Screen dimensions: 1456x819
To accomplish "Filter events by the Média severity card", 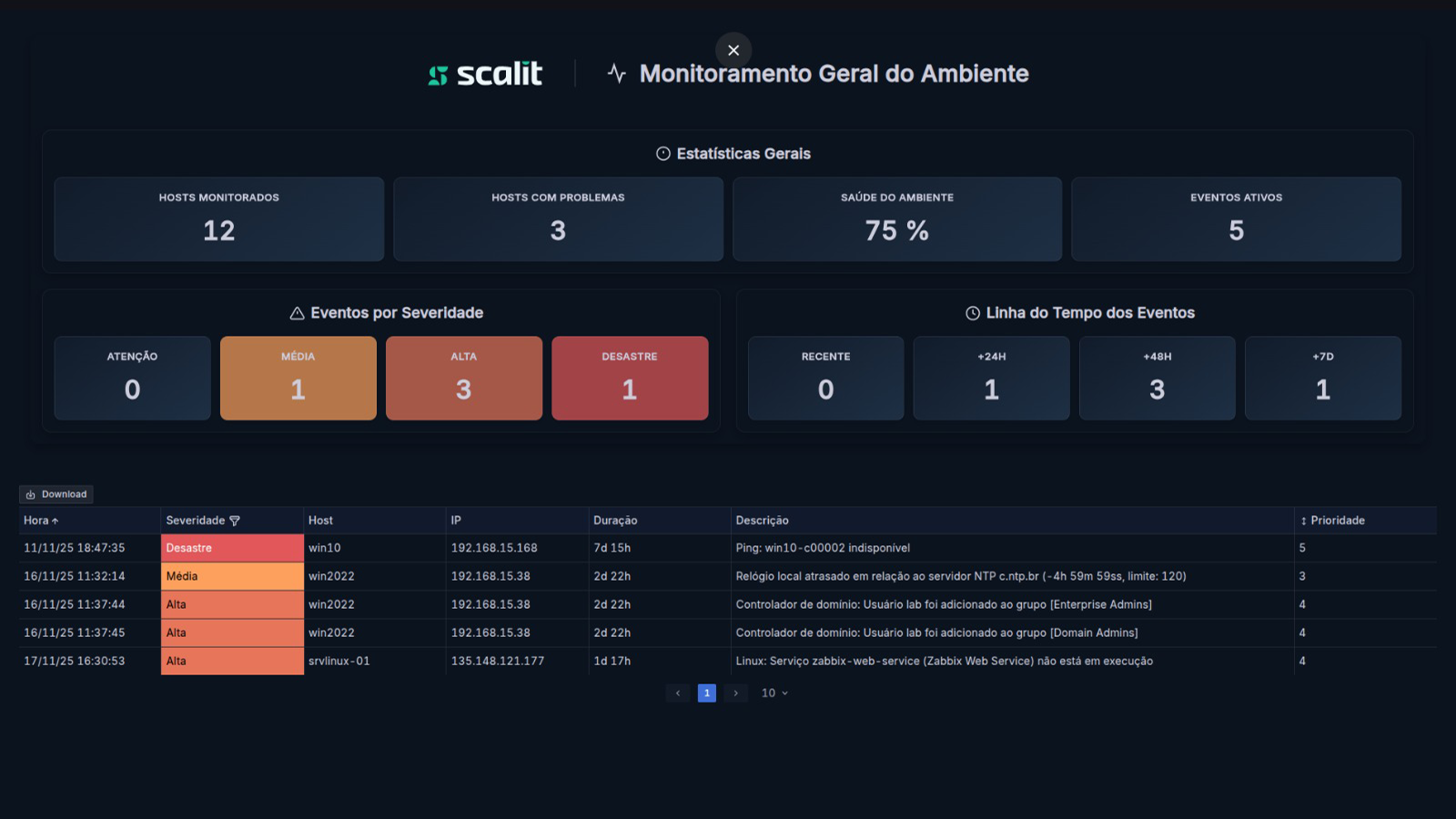I will pos(298,378).
